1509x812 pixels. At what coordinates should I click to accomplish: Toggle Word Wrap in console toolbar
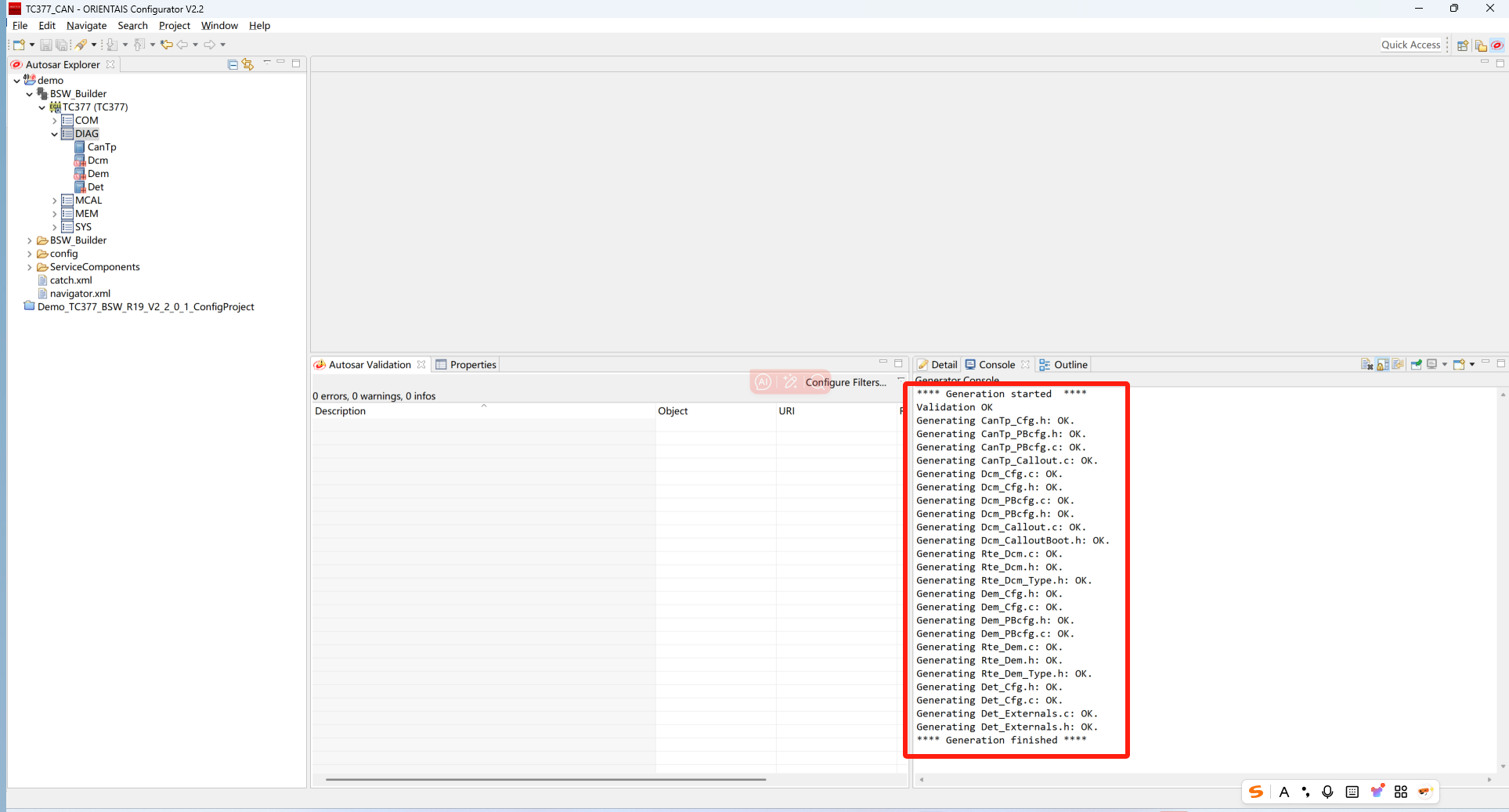[x=1399, y=365]
